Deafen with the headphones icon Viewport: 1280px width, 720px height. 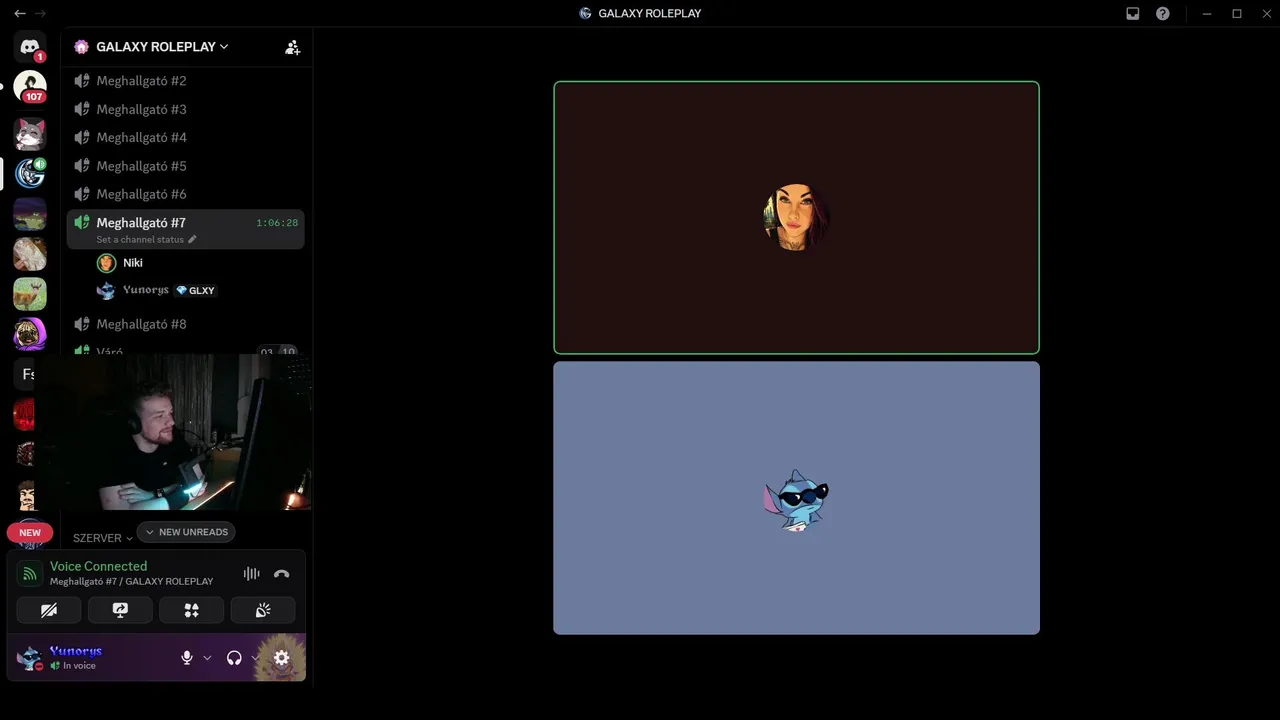(234, 658)
